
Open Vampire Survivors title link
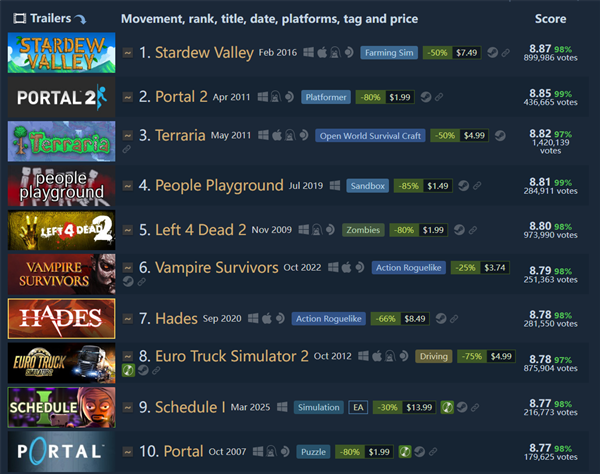pyautogui.click(x=217, y=267)
